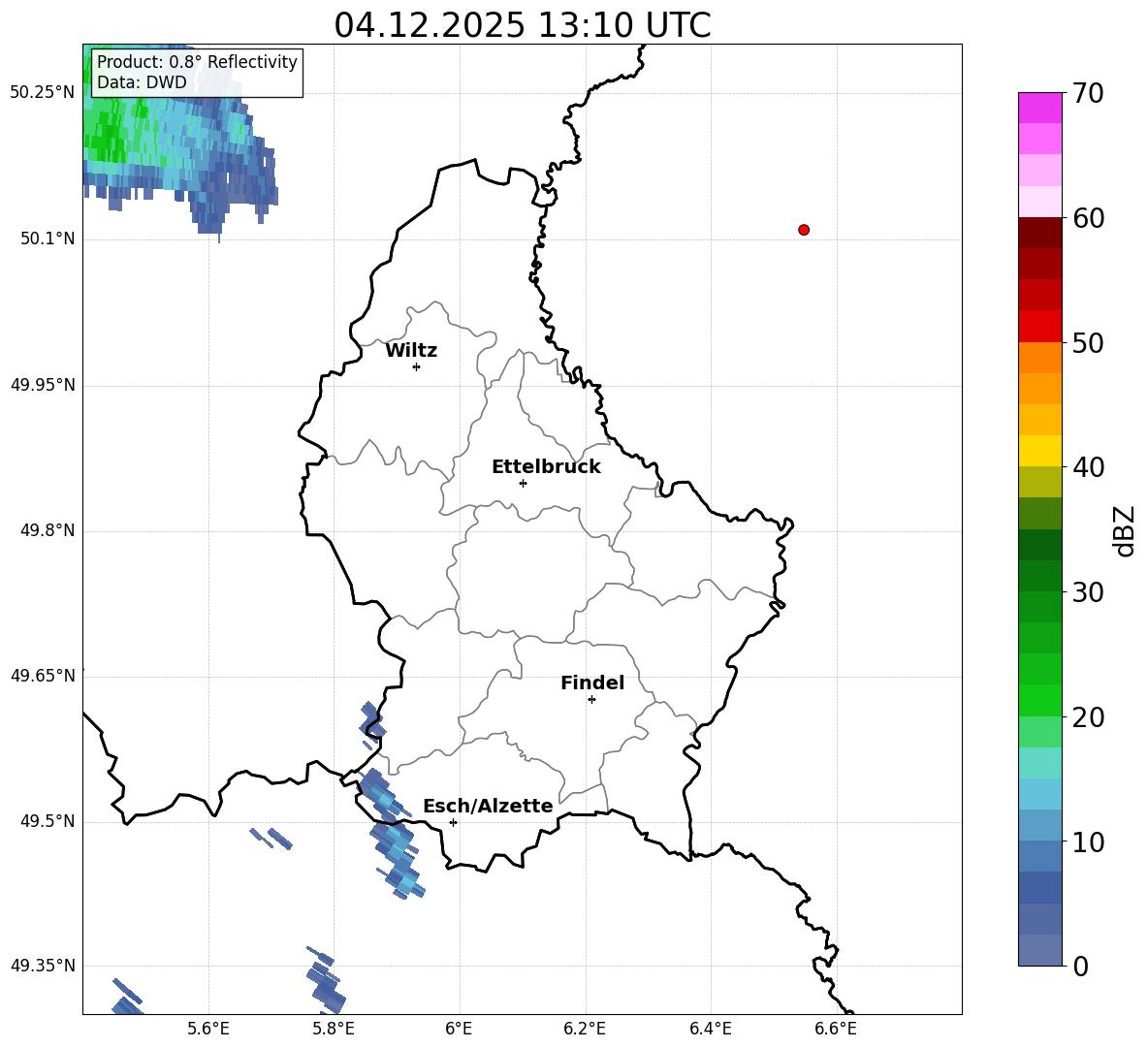
Task: Click the '5.8°E' longitude label
Action: click(x=334, y=1029)
